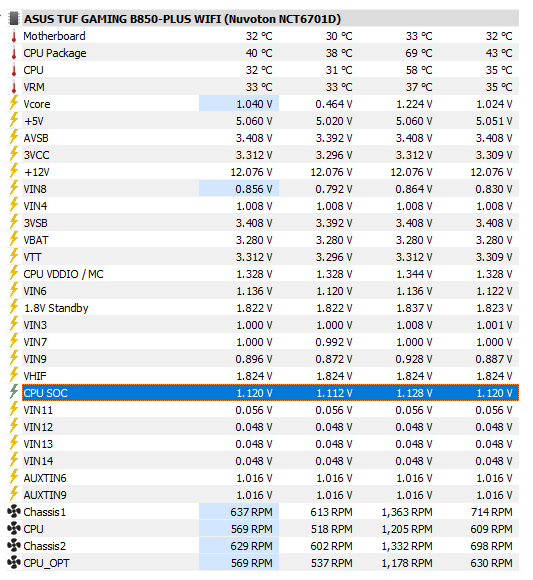
Task: Select the VIN3 sensor label
Action: pos(35,325)
